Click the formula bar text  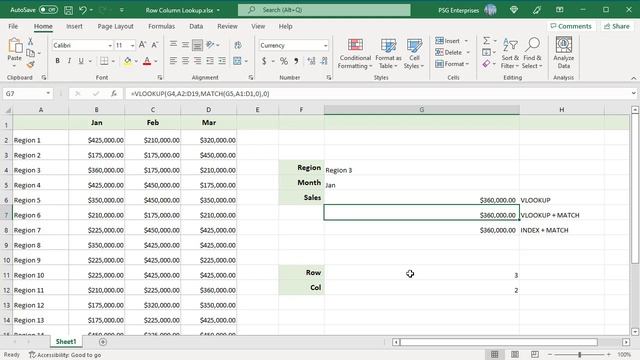point(200,93)
